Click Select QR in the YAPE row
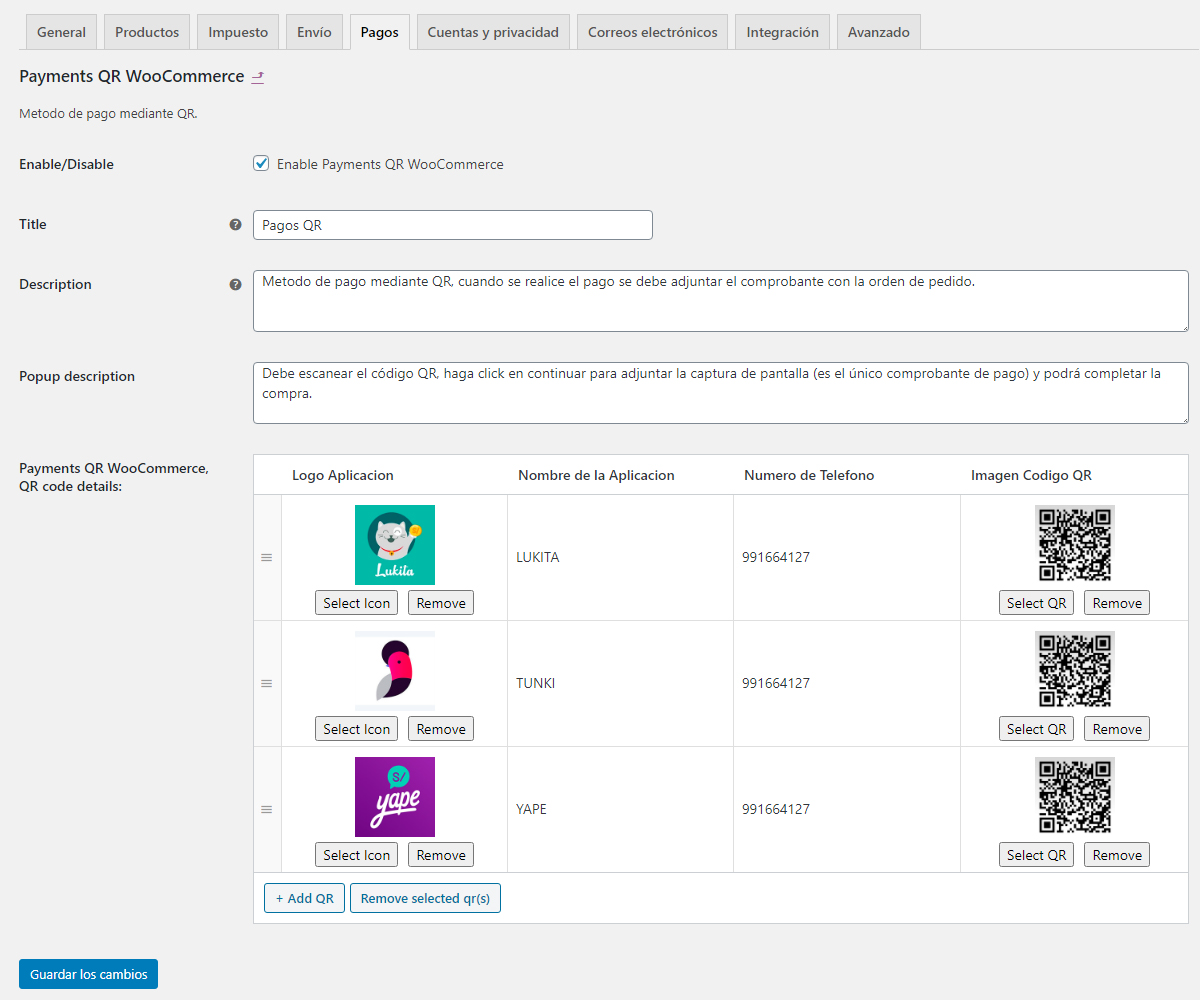This screenshot has width=1200, height=1000. (1036, 855)
